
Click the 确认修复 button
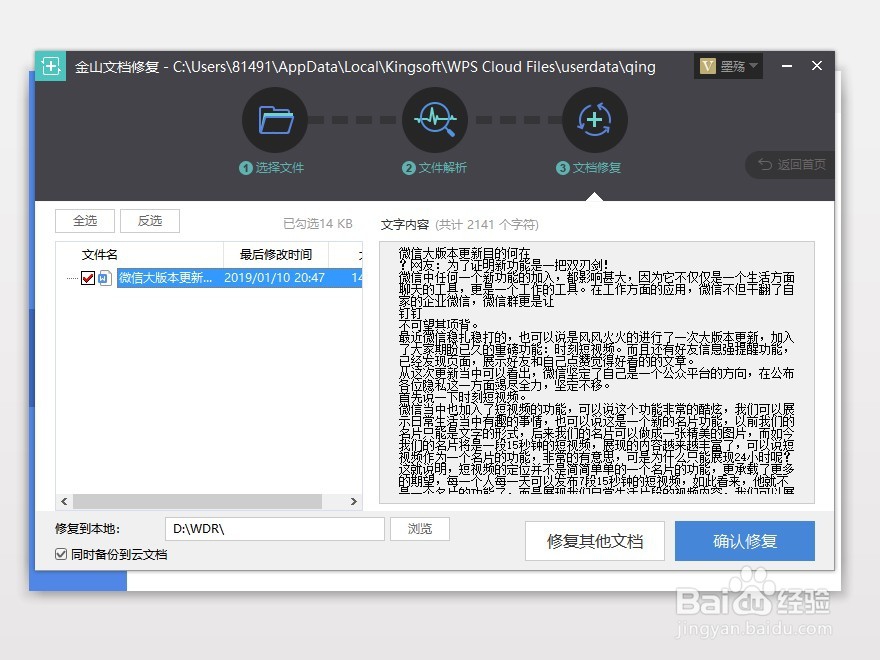[x=745, y=541]
